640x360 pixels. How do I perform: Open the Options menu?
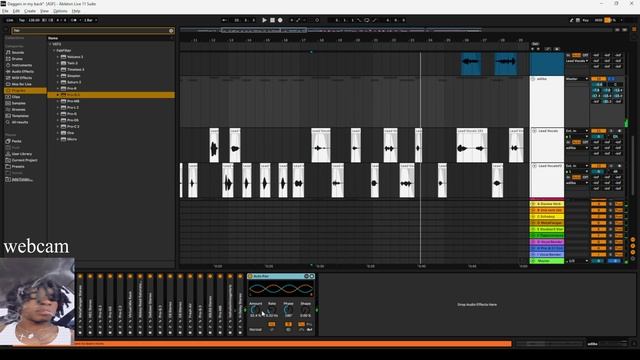pyautogui.click(x=60, y=11)
